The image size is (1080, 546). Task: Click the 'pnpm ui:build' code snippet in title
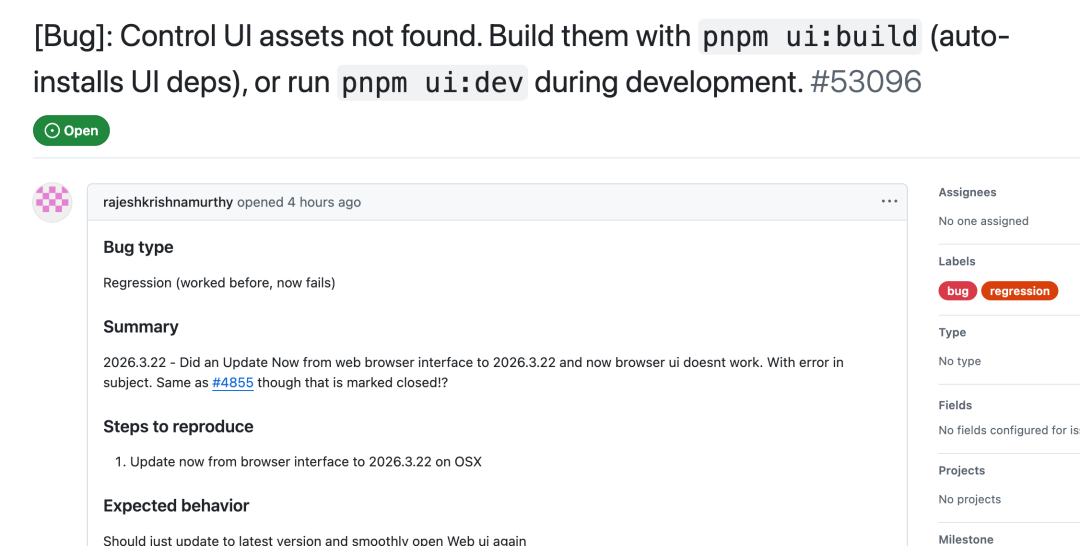809,37
